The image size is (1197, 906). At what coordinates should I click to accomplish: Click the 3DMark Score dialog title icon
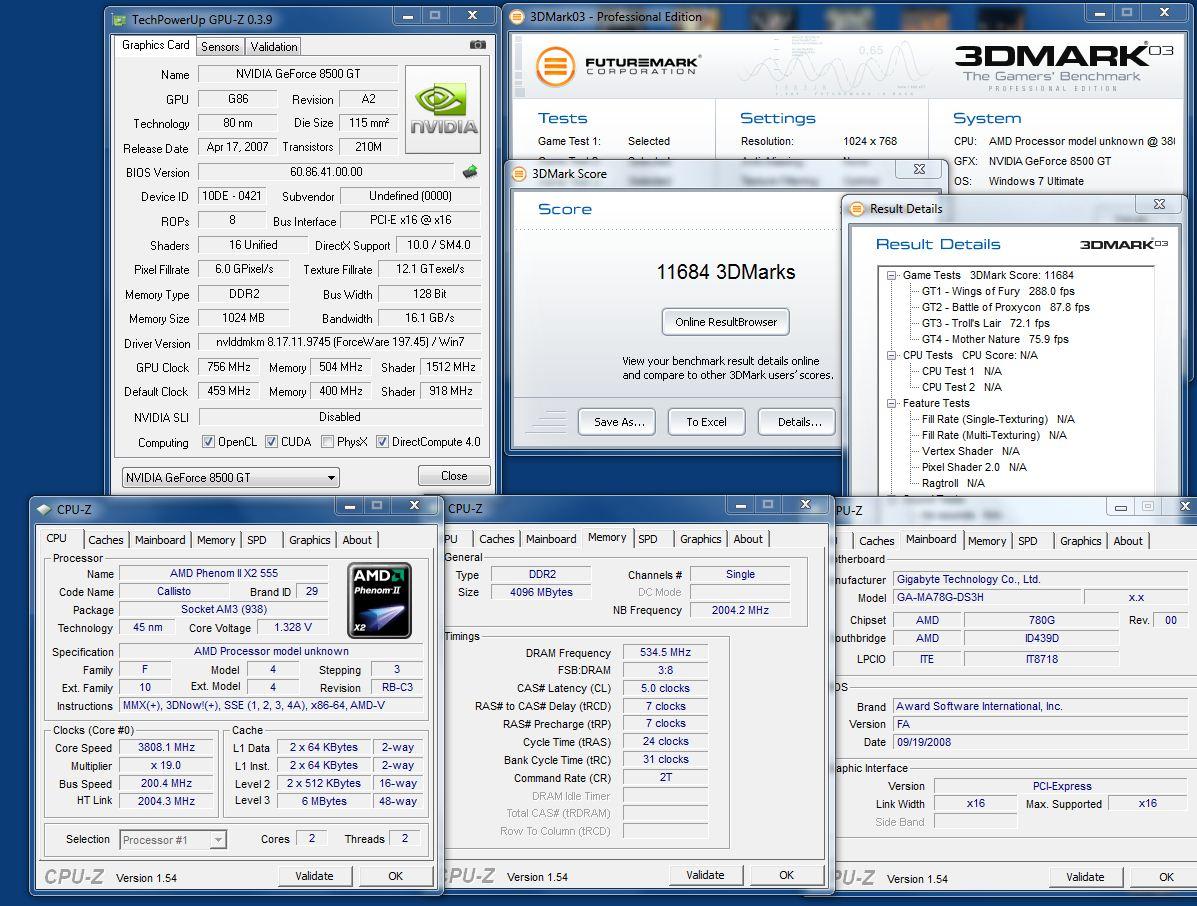(519, 173)
